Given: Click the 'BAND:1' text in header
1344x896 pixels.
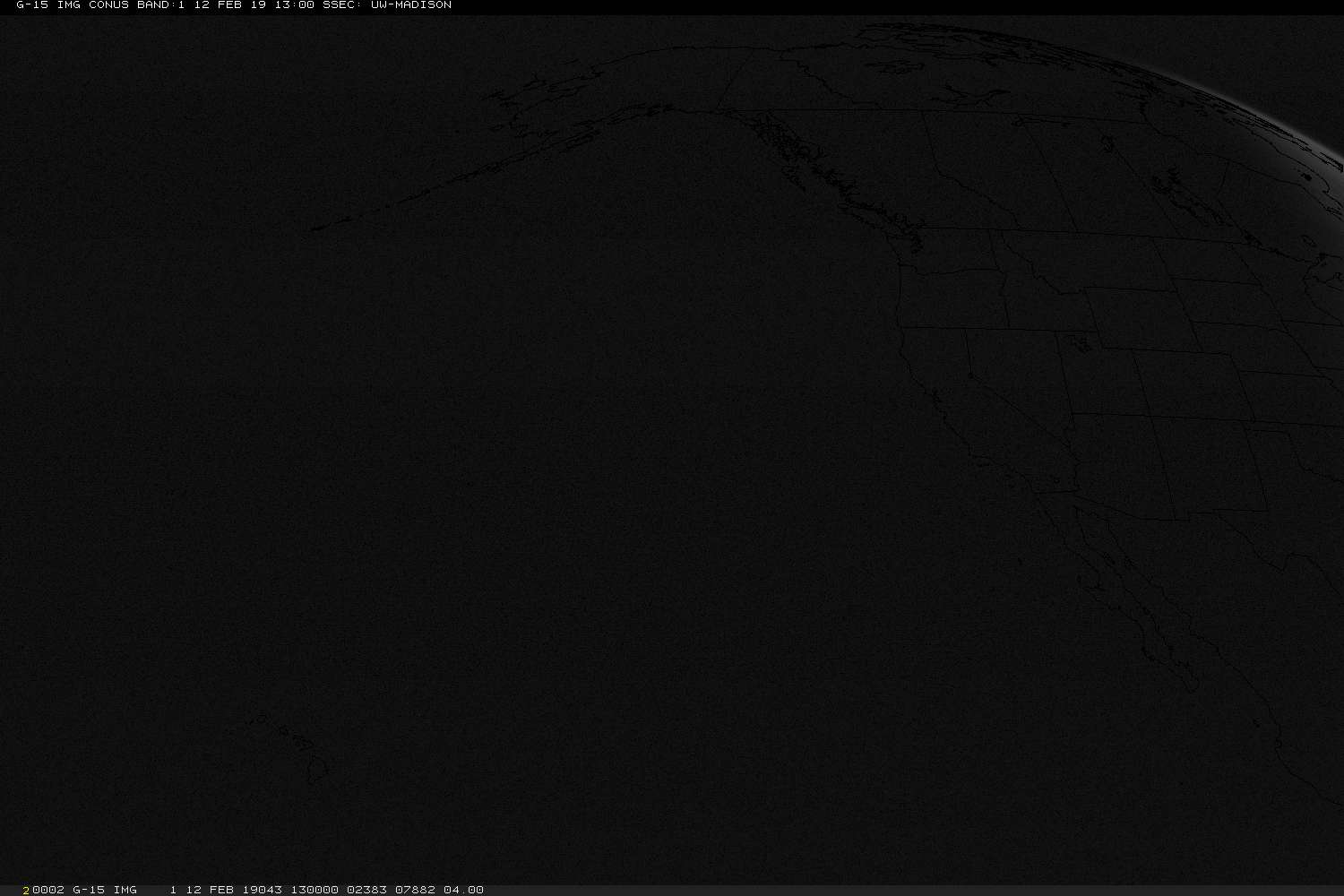Looking at the screenshot, I should click(160, 5).
